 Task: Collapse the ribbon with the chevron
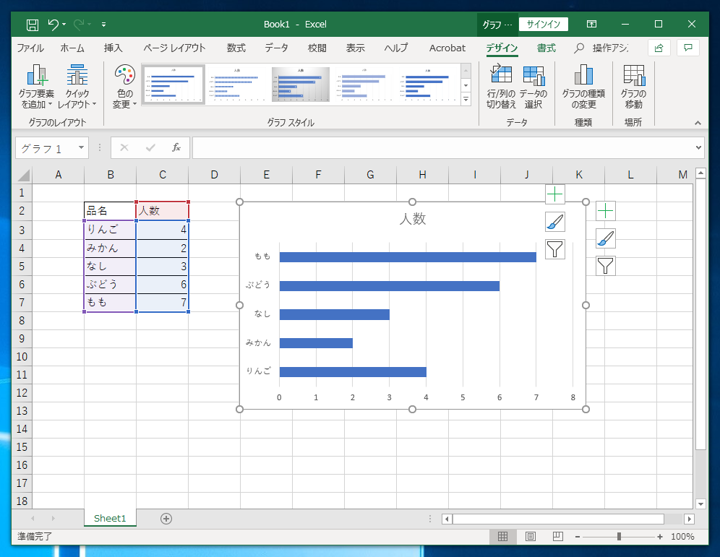698,123
